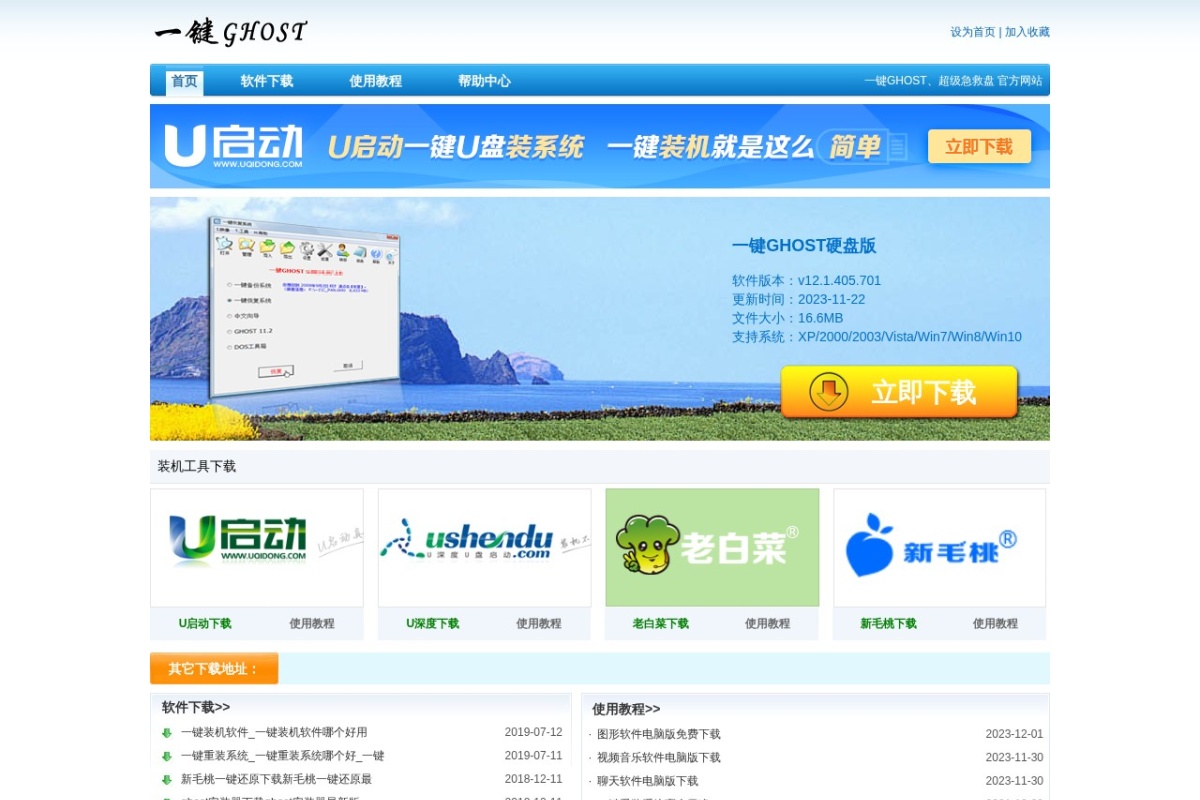Viewport: 1200px width, 800px height.
Task: Open the 软件下载 navigation tab
Action: [x=267, y=81]
